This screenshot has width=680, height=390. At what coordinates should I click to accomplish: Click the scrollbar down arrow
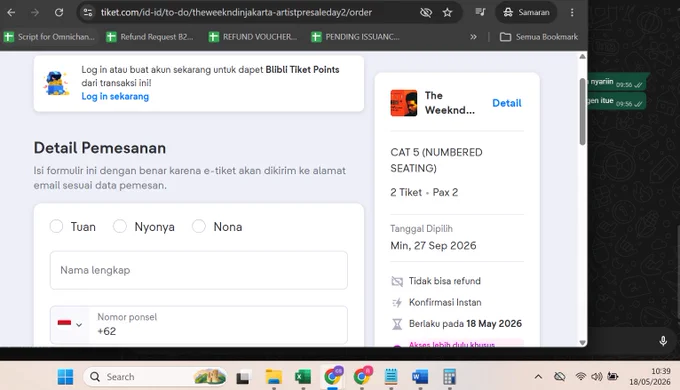pos(582,342)
